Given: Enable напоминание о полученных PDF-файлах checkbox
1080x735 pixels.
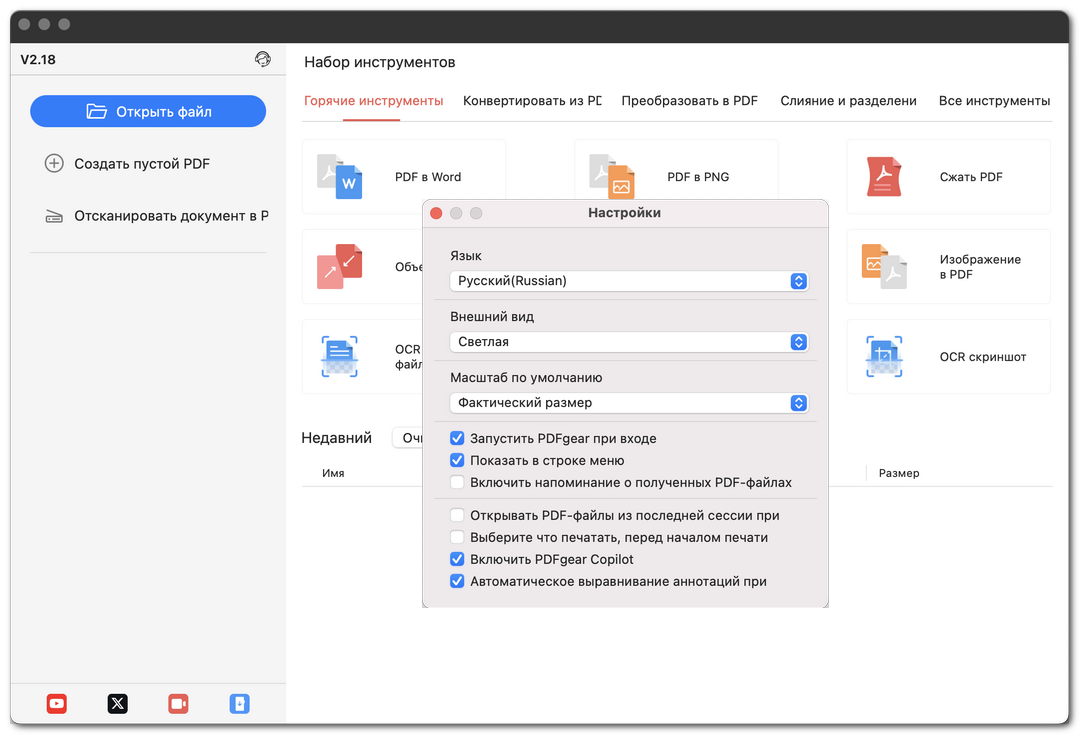Looking at the screenshot, I should click(x=457, y=482).
